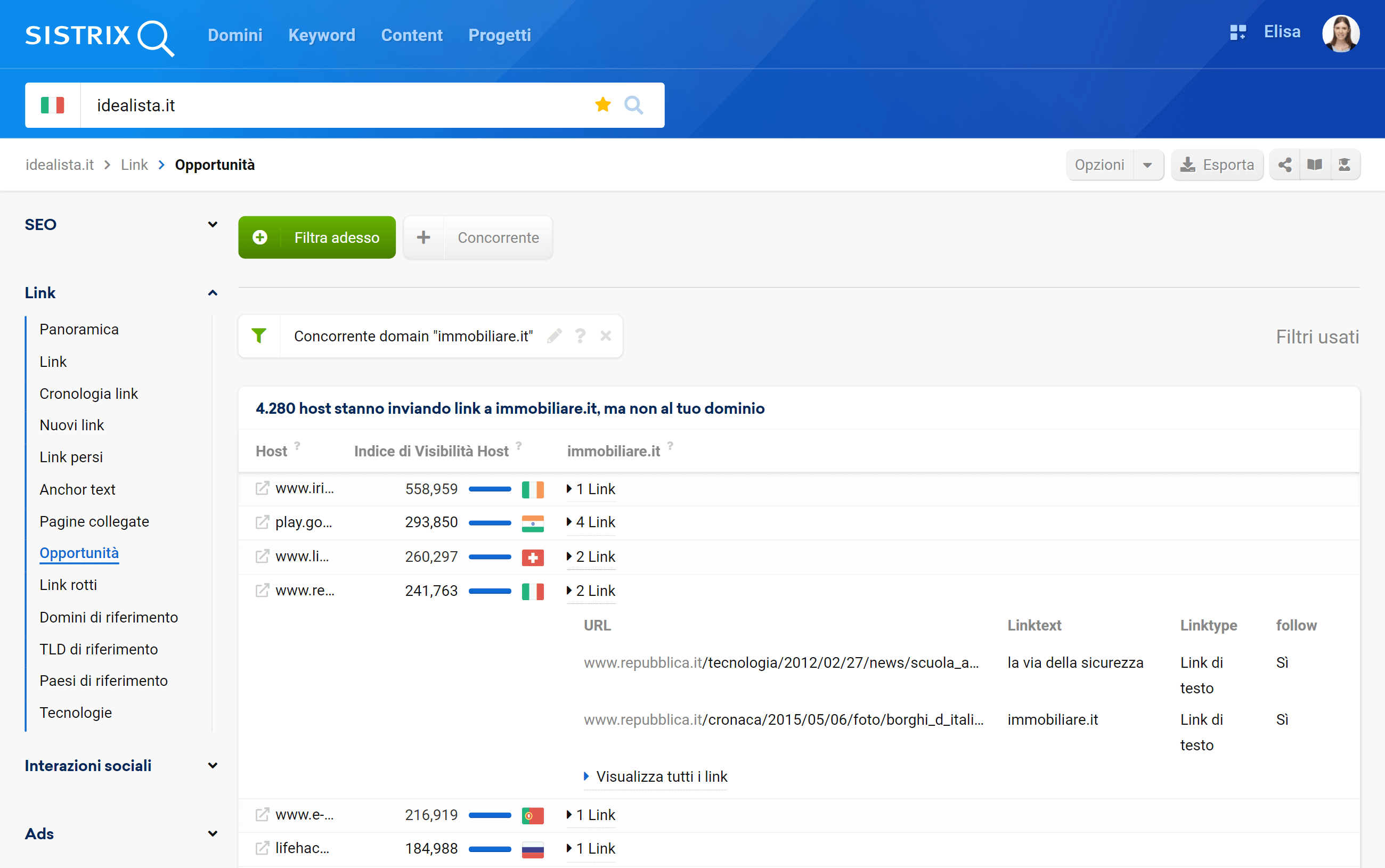
Task: Click the Filtri usati label
Action: click(1317, 337)
